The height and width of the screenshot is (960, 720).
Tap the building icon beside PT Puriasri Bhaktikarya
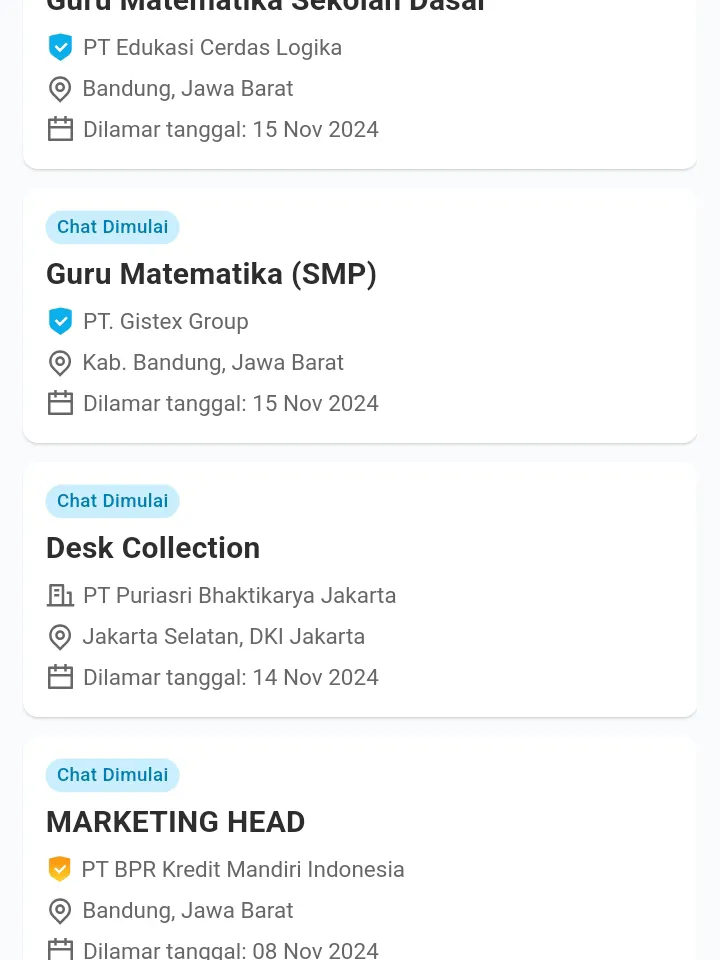[x=60, y=595]
